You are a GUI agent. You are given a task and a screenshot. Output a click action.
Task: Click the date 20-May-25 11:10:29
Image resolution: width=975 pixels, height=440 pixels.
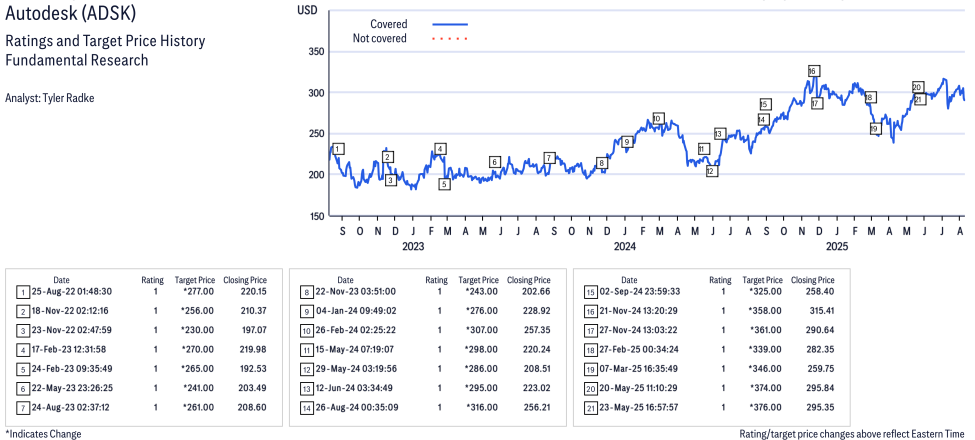coord(640,388)
